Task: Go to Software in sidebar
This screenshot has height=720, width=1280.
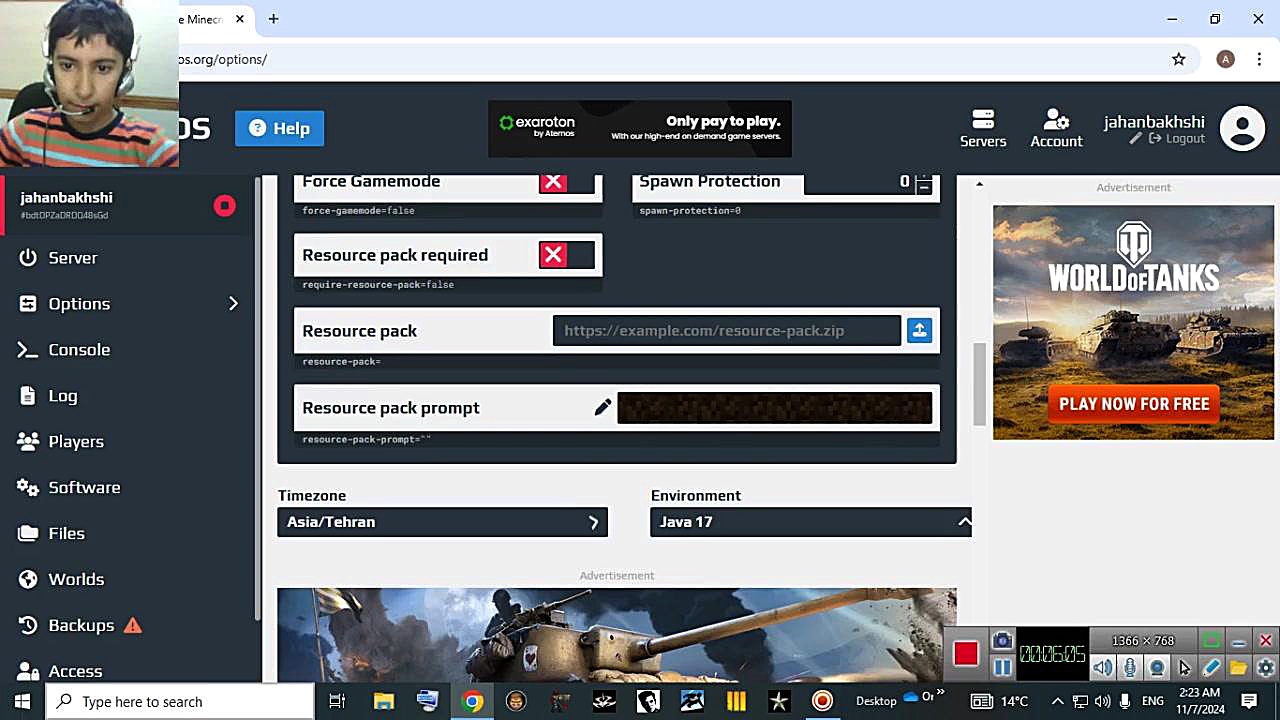Action: [84, 488]
